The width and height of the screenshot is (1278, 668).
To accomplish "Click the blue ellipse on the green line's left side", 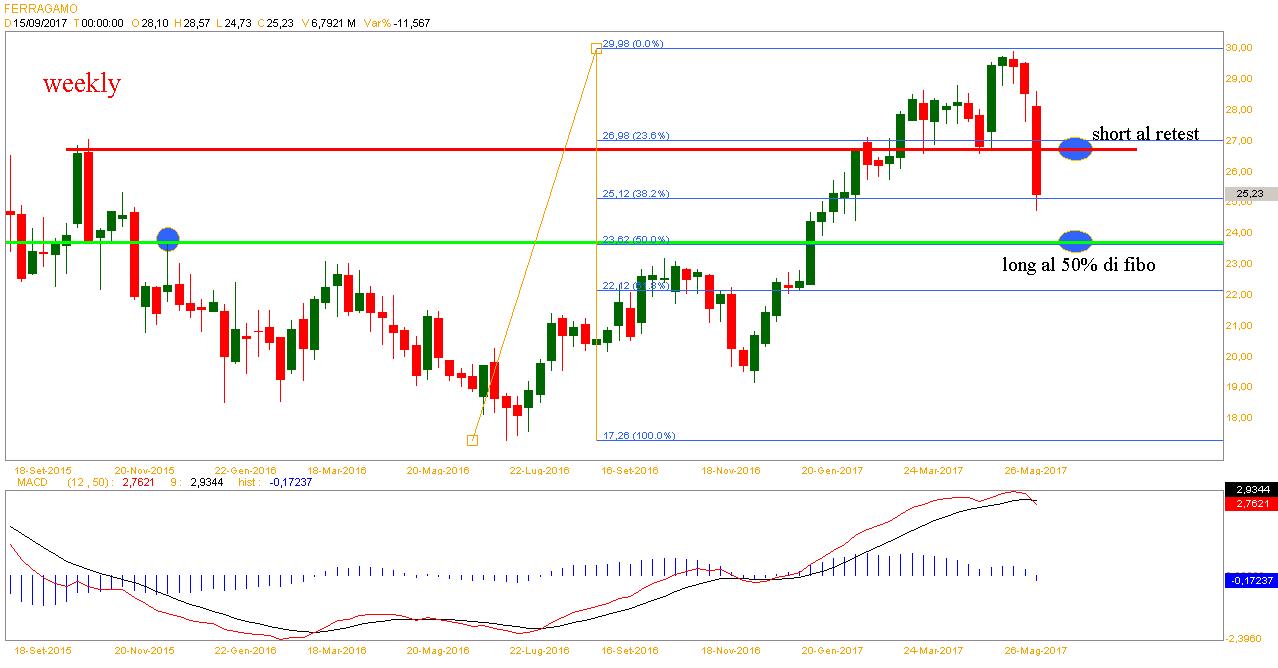I will [x=168, y=239].
